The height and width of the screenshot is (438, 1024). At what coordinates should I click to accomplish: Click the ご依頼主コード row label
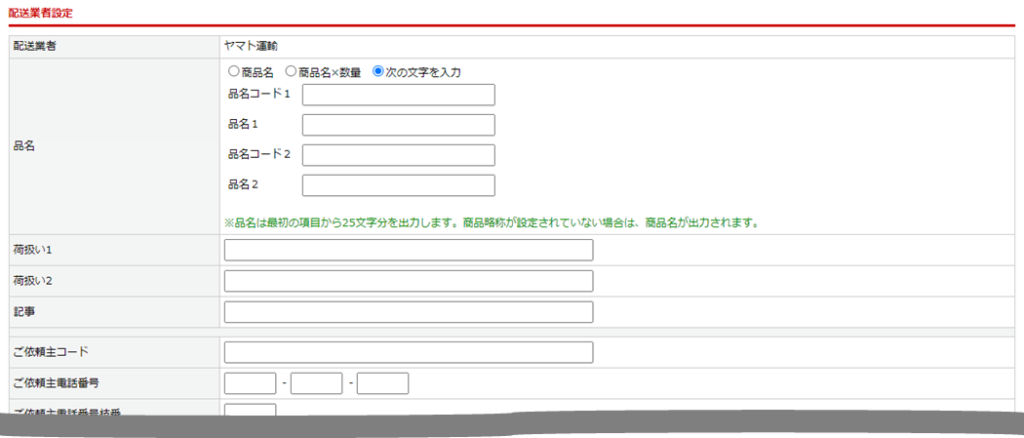coord(51,352)
